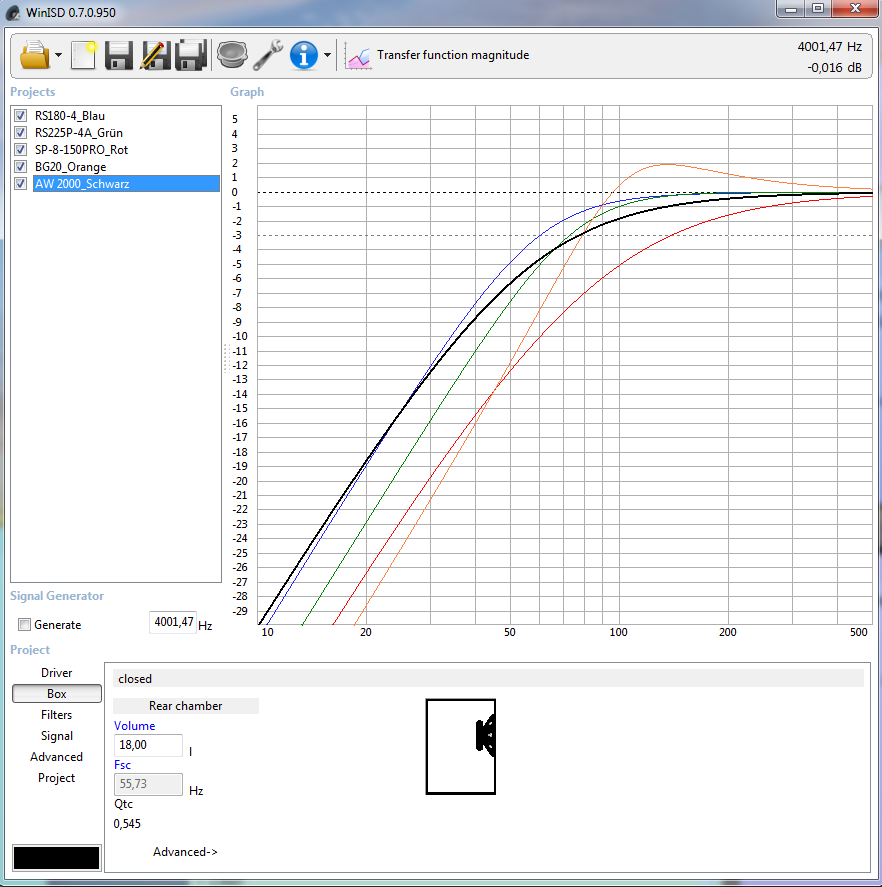Open project with the folder icon
Screen dimensions: 882x887
click(34, 54)
